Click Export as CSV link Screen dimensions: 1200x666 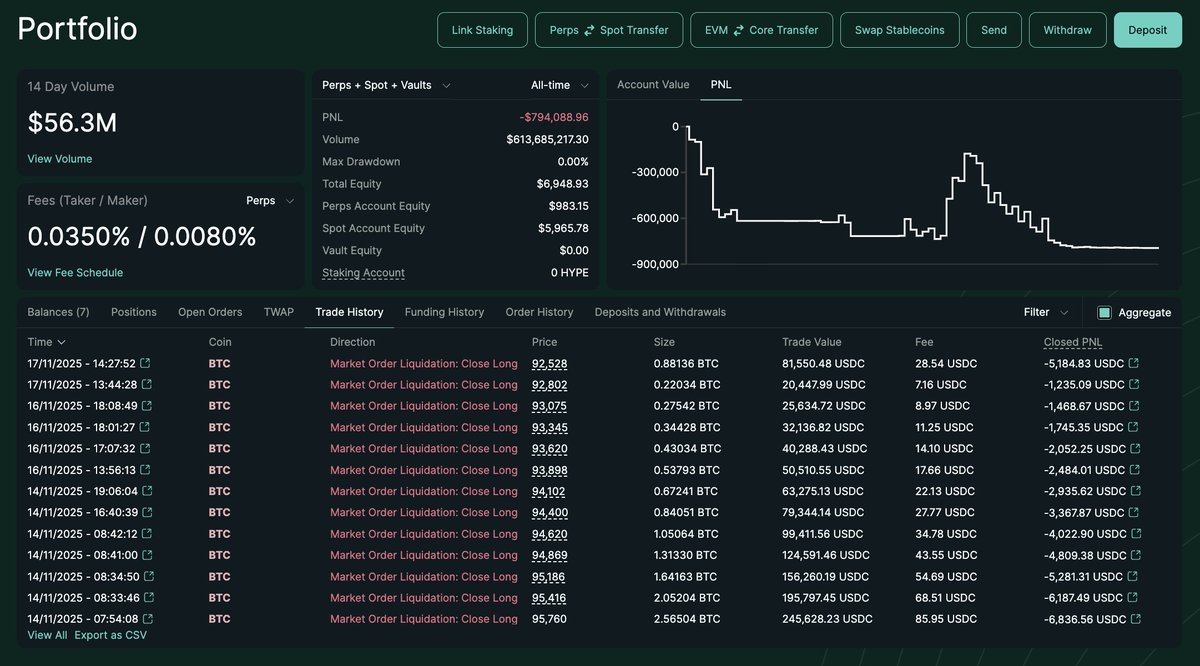[110, 635]
